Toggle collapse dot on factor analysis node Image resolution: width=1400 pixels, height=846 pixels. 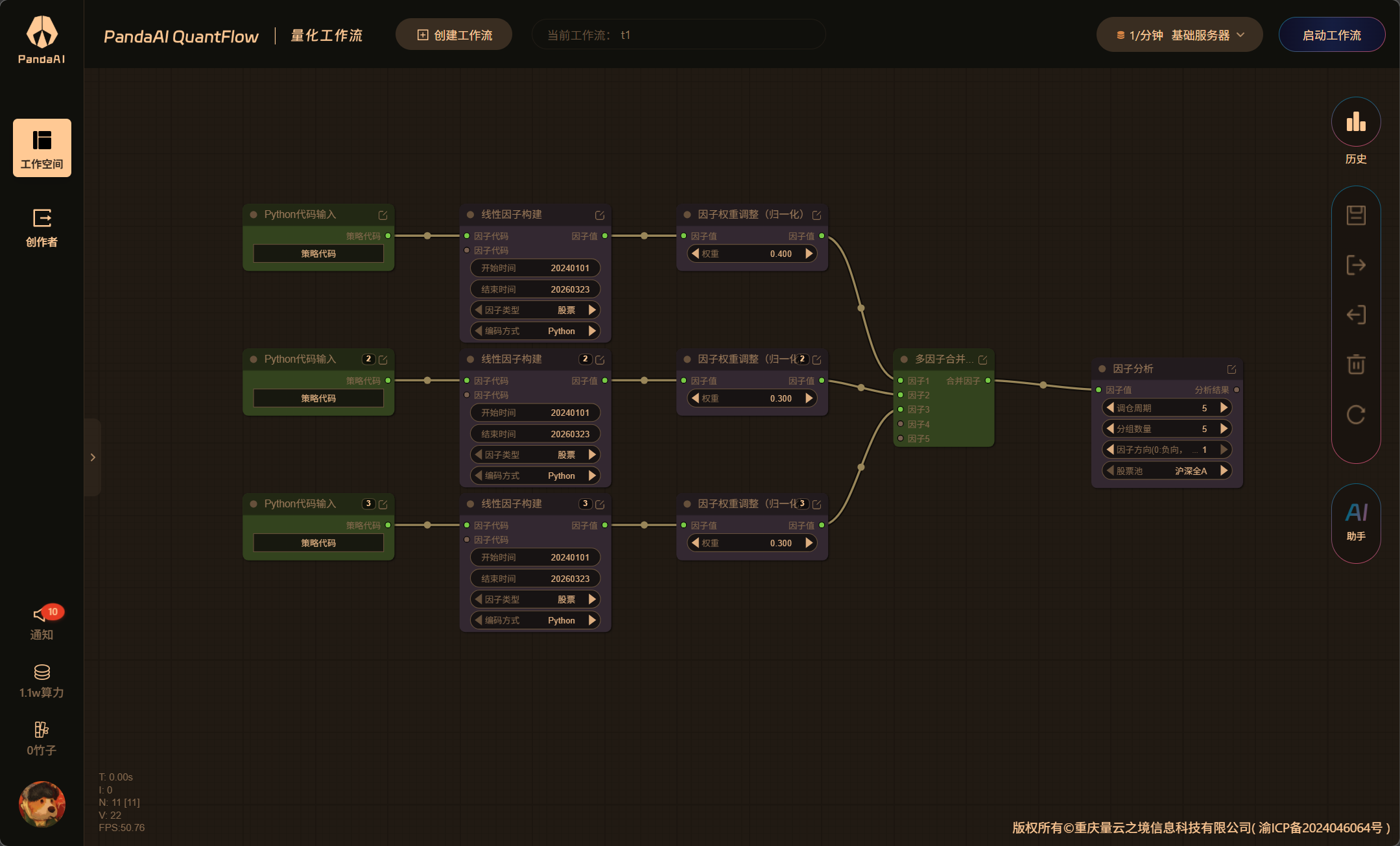[x=1102, y=369]
